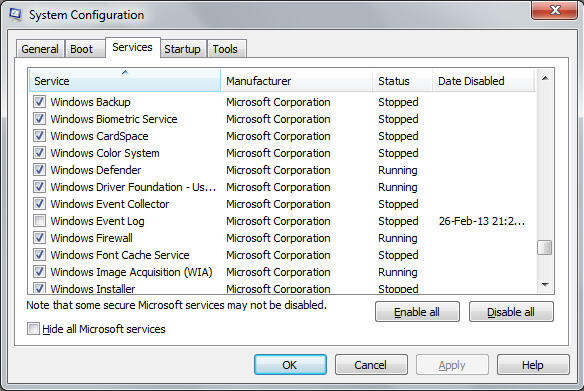Toggle the Windows Color System checkbox
Viewport: 584px width, 391px height.
click(x=39, y=153)
